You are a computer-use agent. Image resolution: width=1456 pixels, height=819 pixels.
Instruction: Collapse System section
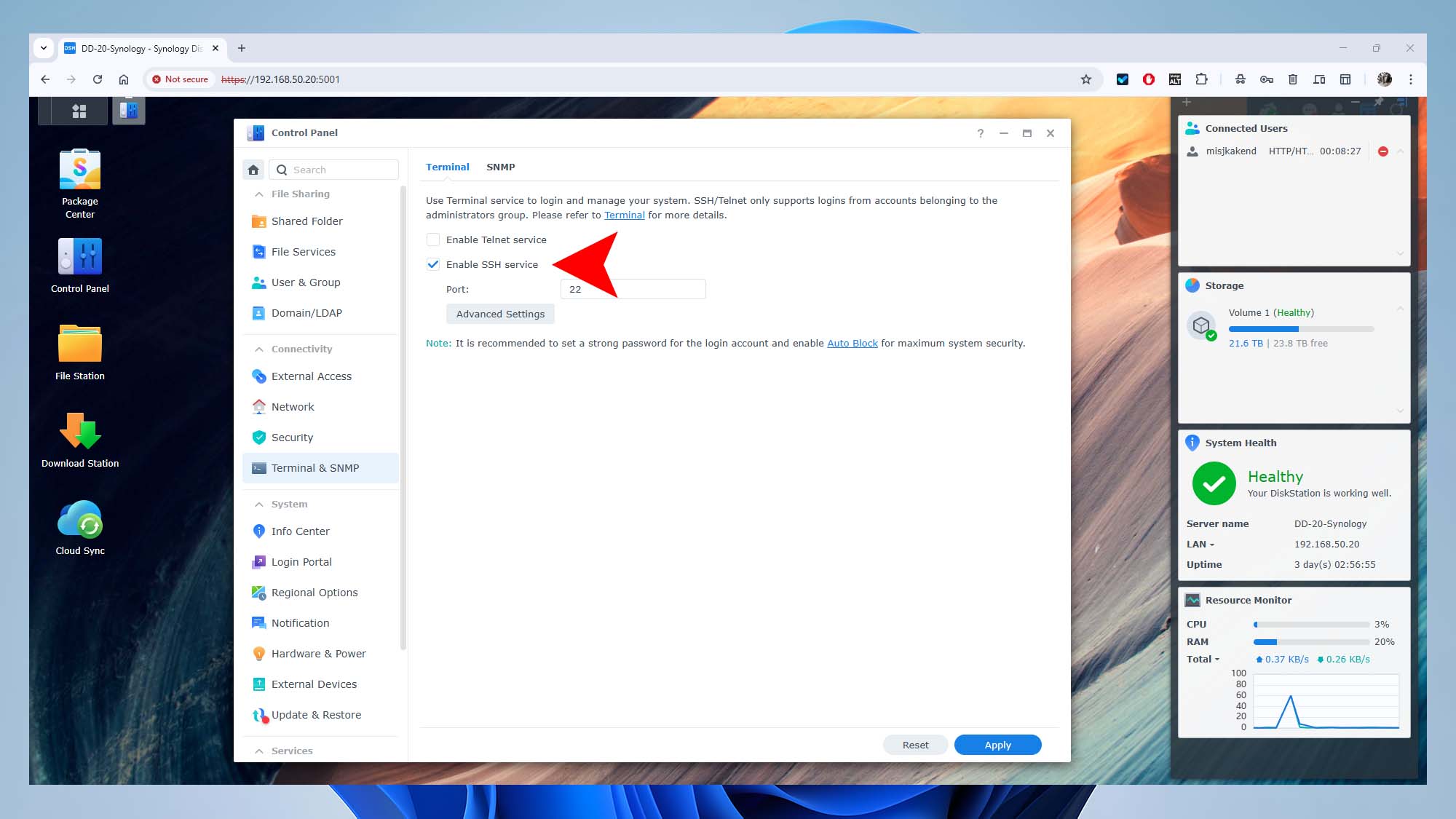pyautogui.click(x=258, y=505)
